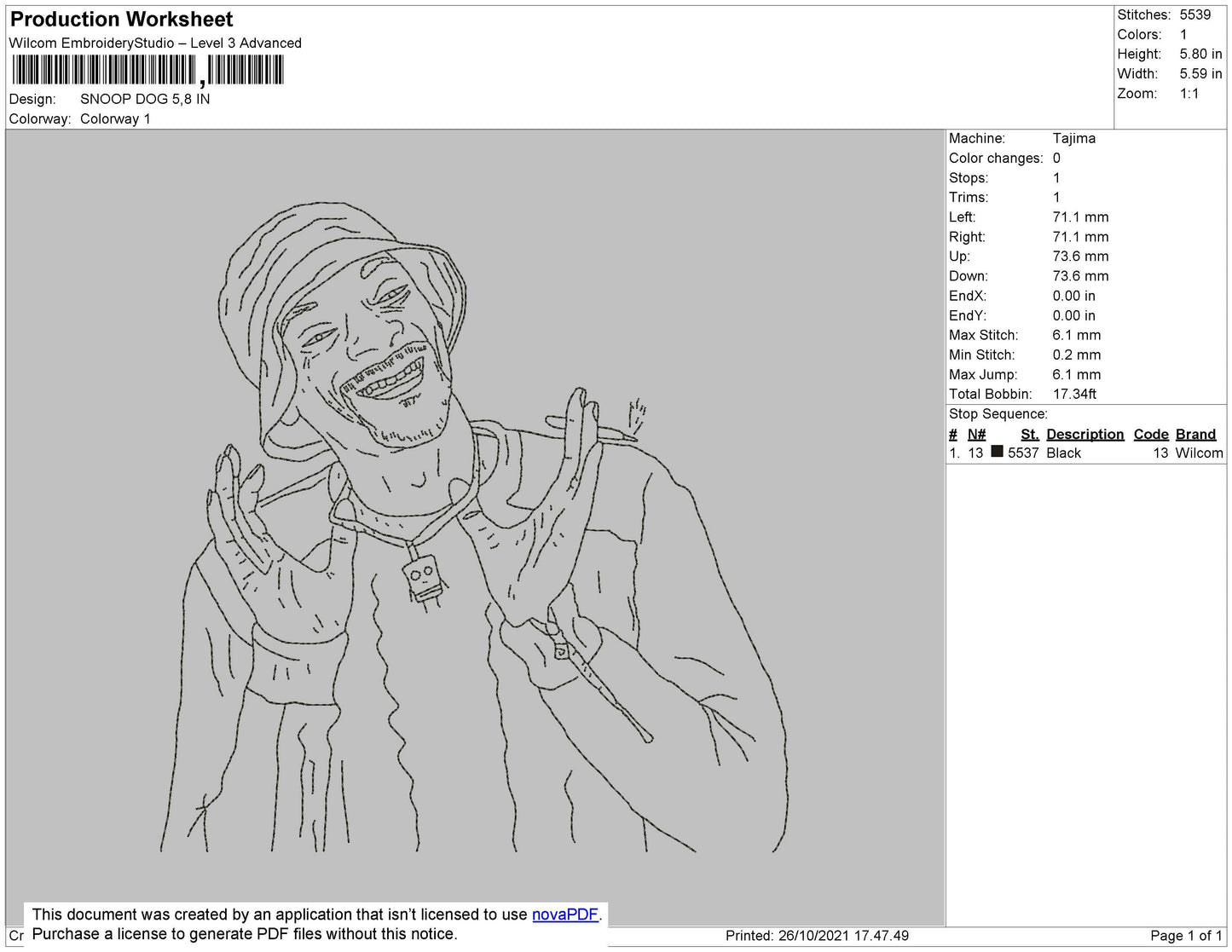1232x952 pixels.
Task: Click the embroidery design preview drawing
Action: (473, 528)
